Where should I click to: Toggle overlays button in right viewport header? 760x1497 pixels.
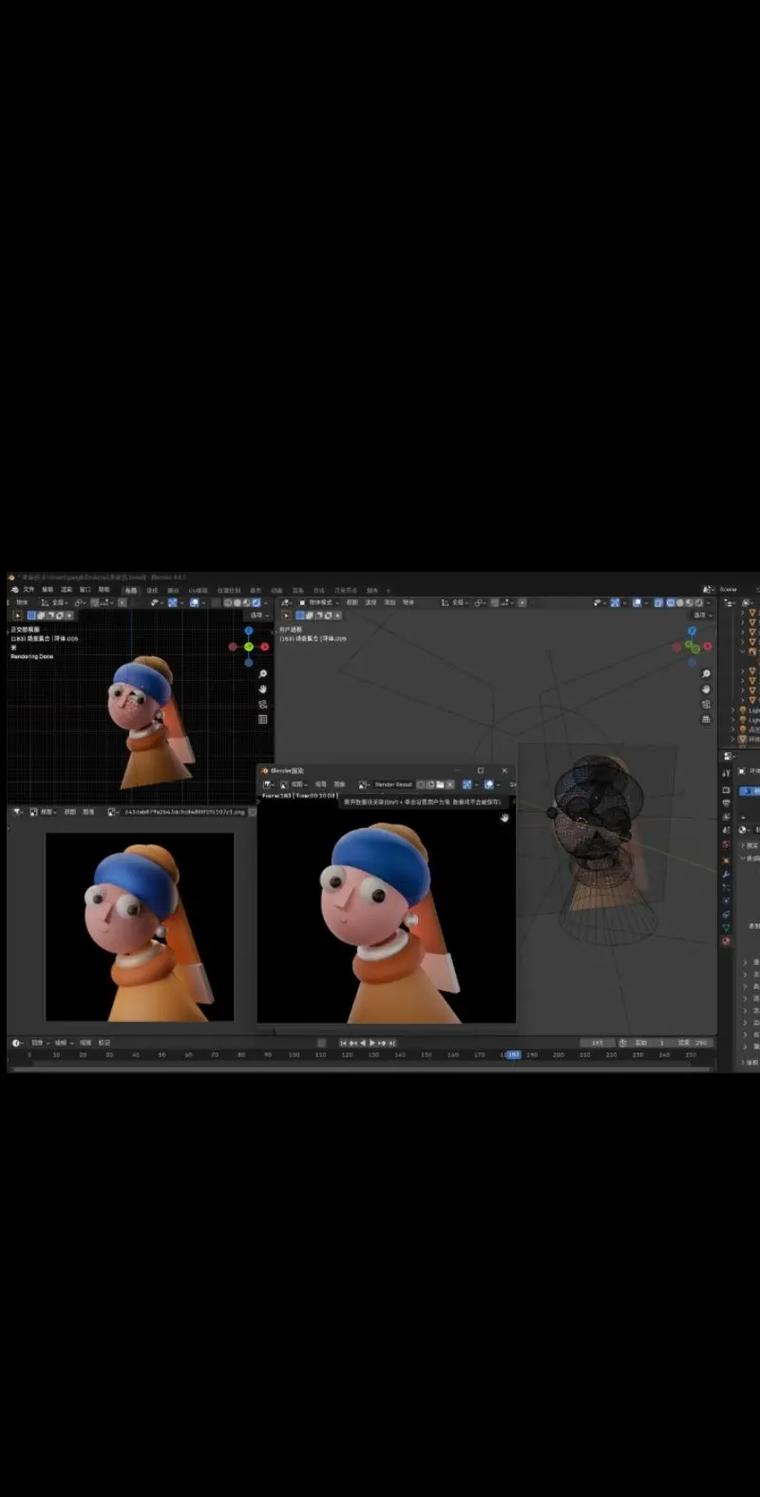click(x=637, y=602)
